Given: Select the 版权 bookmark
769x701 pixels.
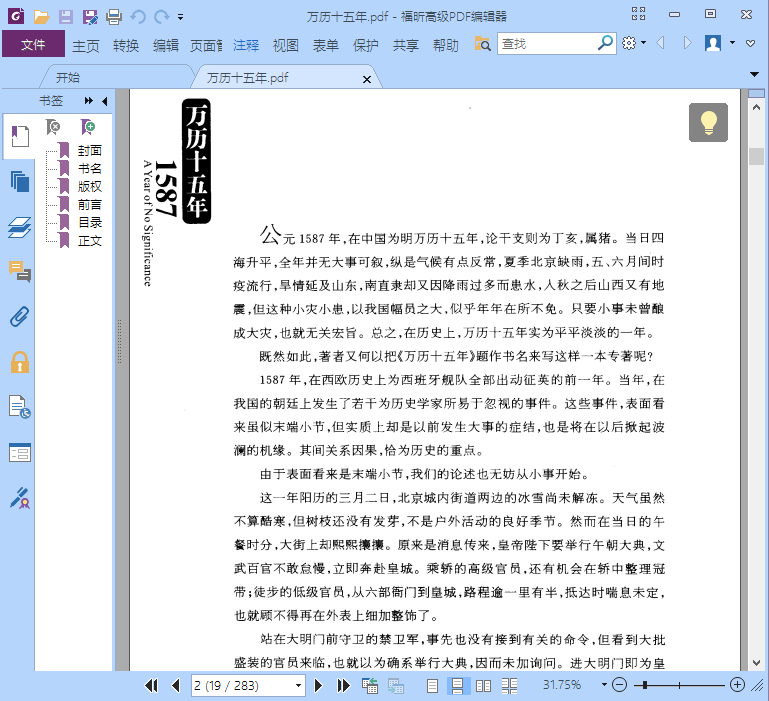Looking at the screenshot, I should (90, 186).
